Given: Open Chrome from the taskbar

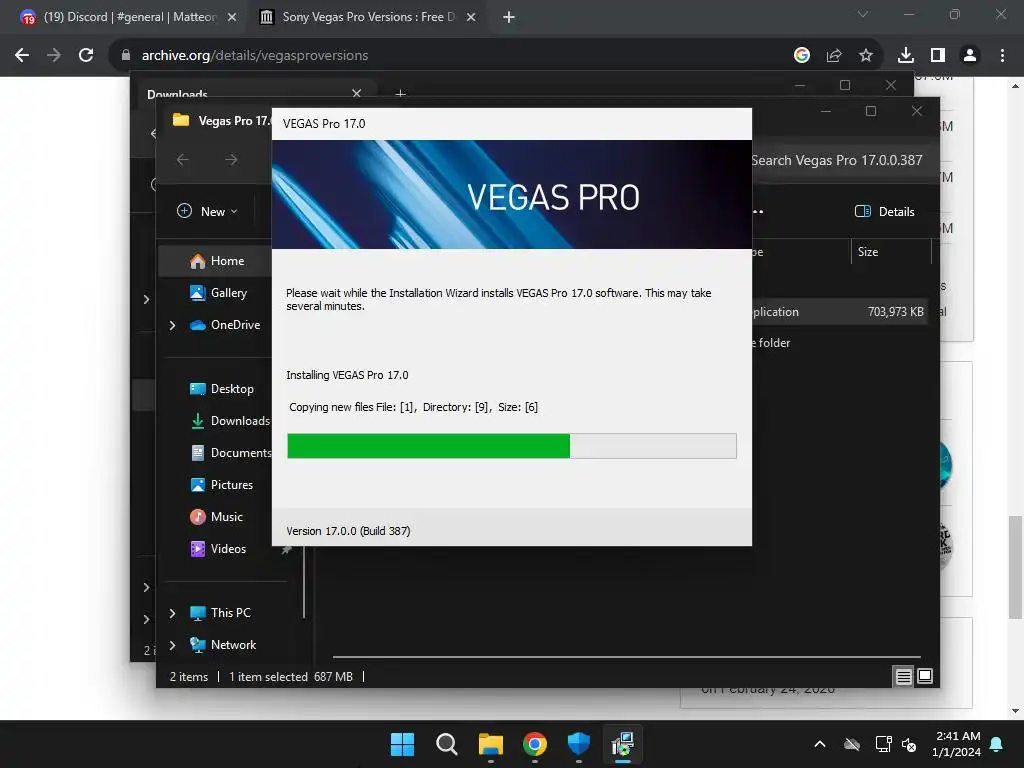Looking at the screenshot, I should coord(535,744).
